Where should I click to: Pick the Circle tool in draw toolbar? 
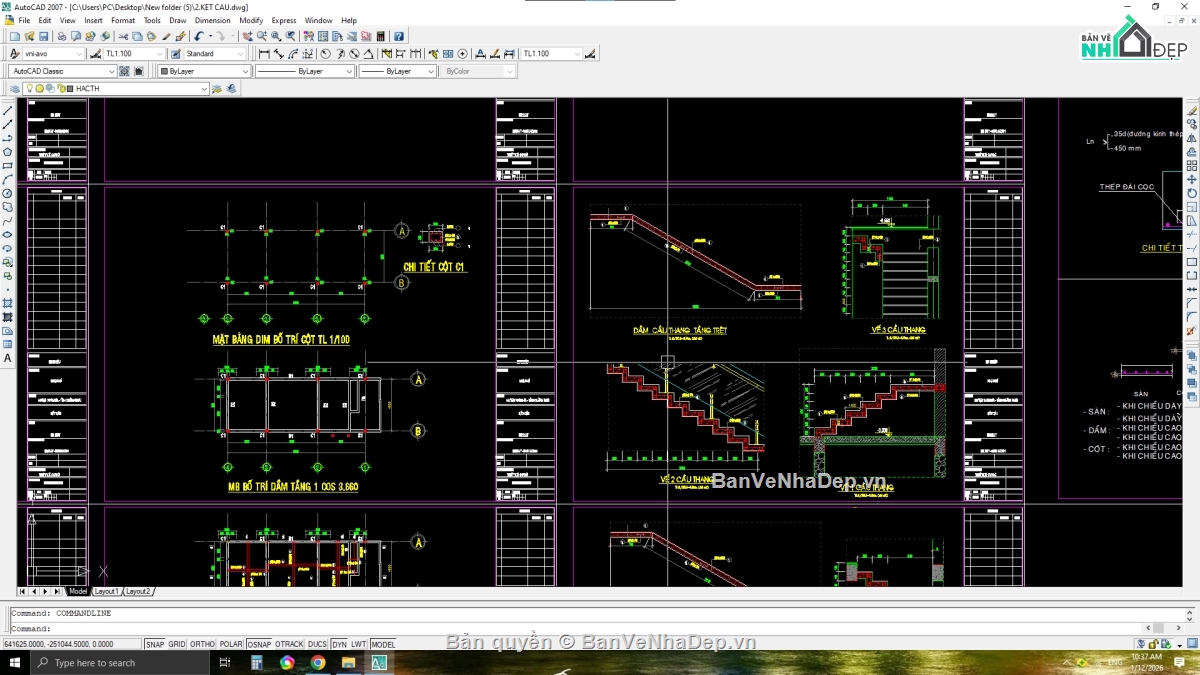8,194
